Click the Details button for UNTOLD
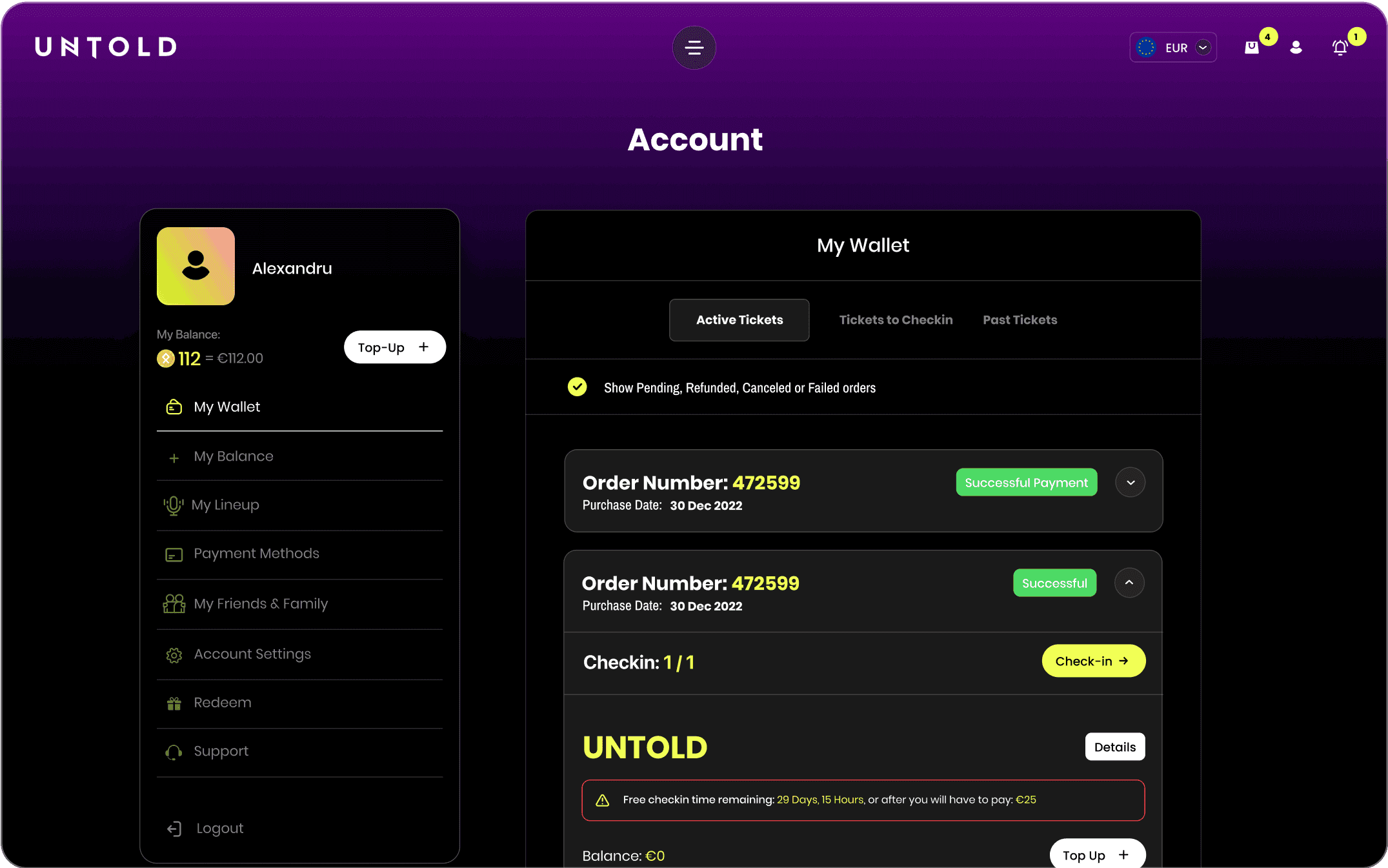The image size is (1388, 868). [x=1114, y=747]
